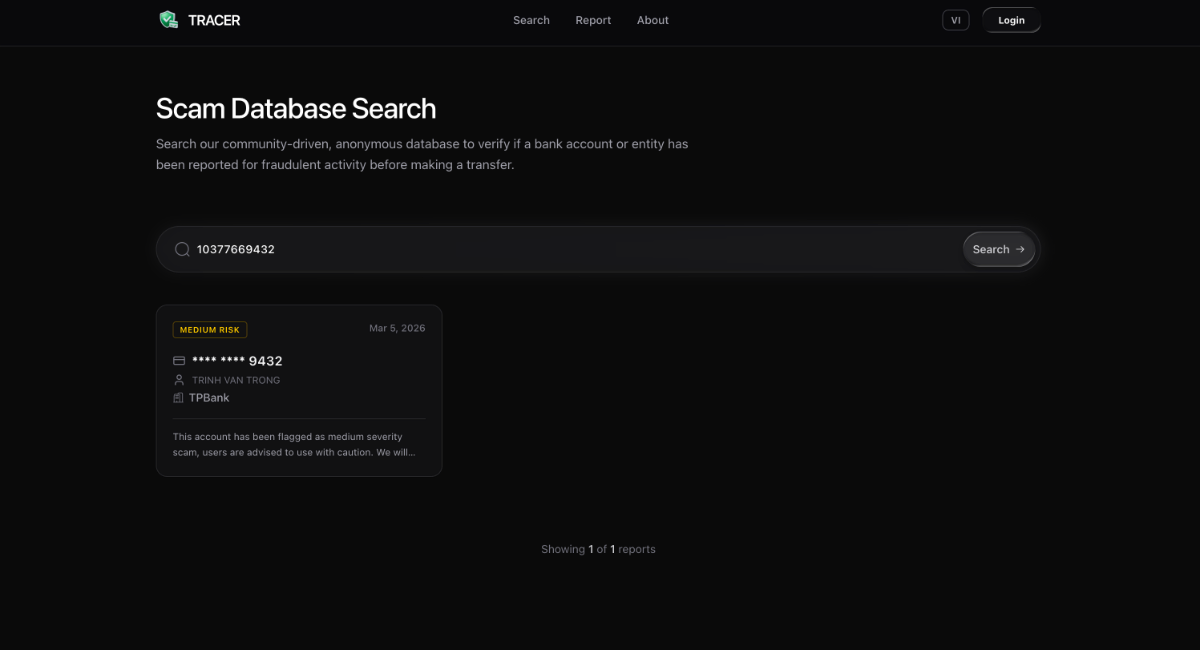Screen dimensions: 1200x650
Task: Click the Mar 5, 2026 report date
Action: (397, 328)
